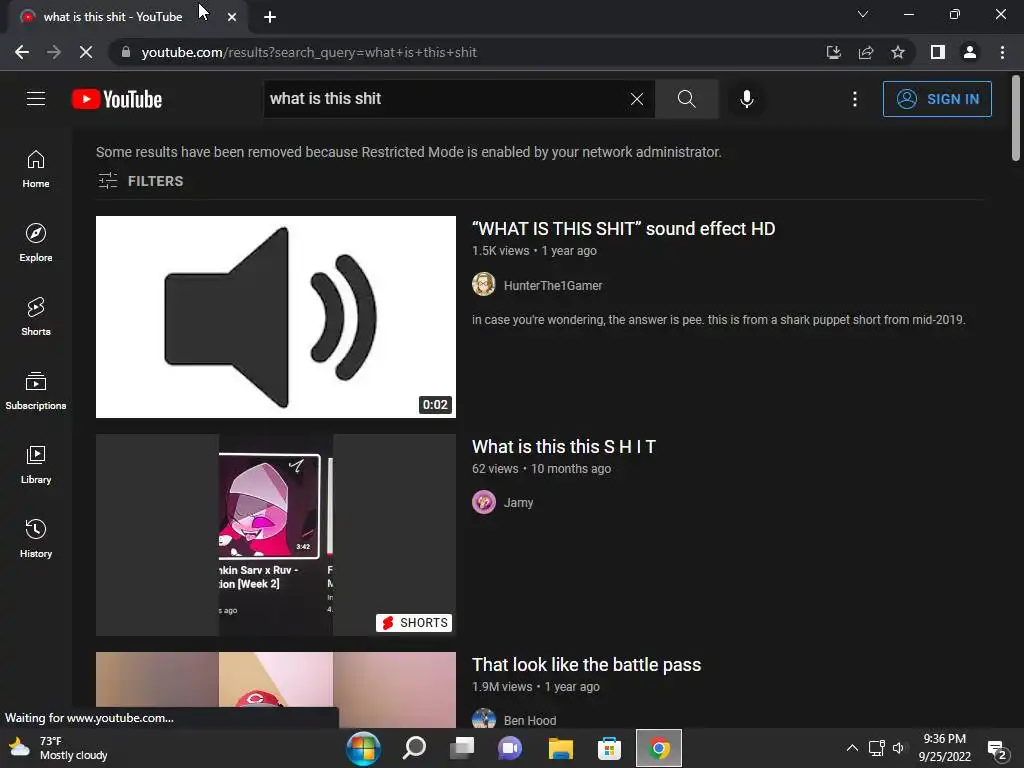Close the "what is this shit - YouTube" tab
The image size is (1024, 768).
pyautogui.click(x=232, y=17)
